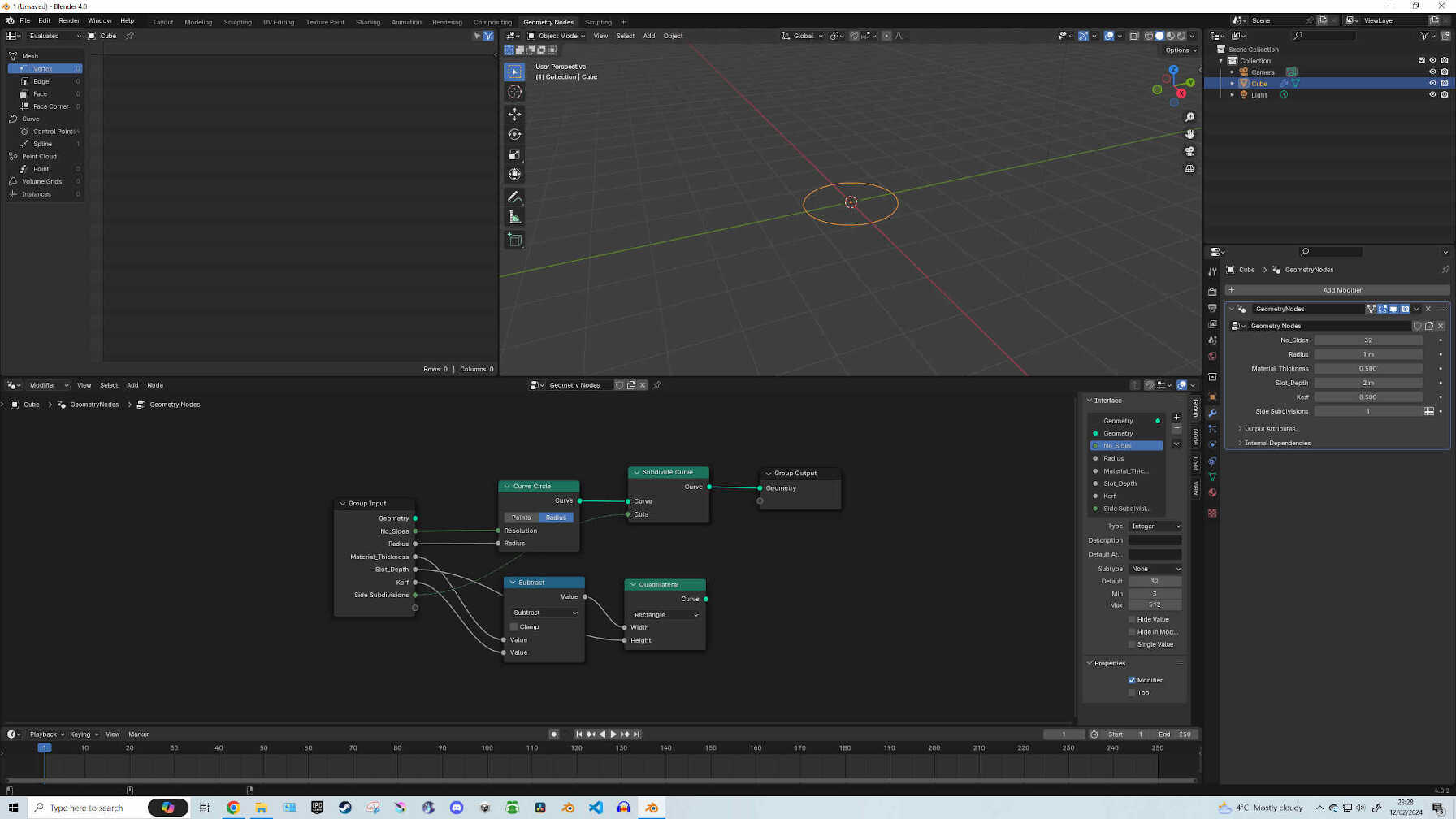Switch to the Shading workspace tab

coord(368,22)
